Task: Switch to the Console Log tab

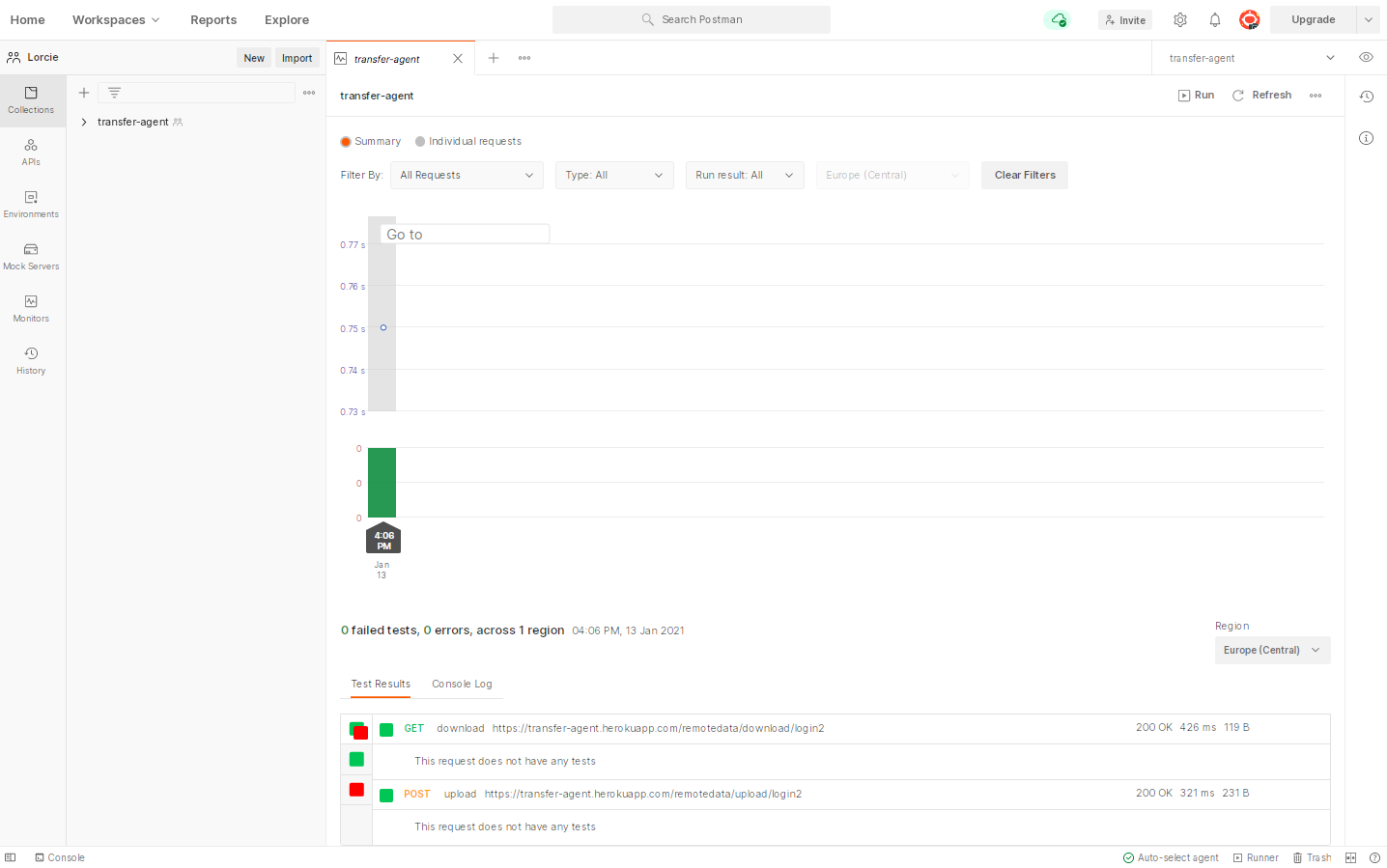Action: [462, 684]
